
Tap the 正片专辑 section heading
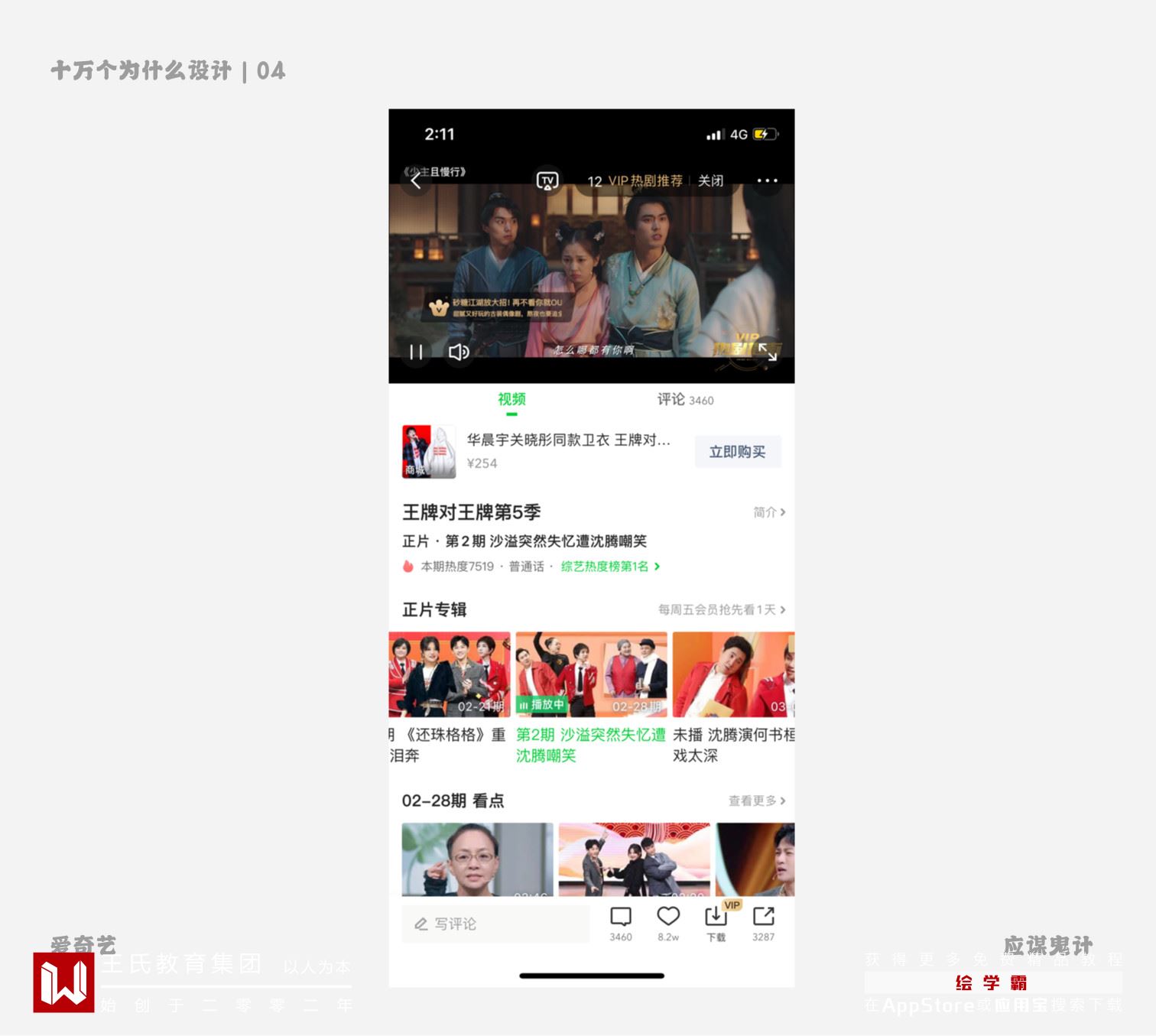(x=434, y=609)
